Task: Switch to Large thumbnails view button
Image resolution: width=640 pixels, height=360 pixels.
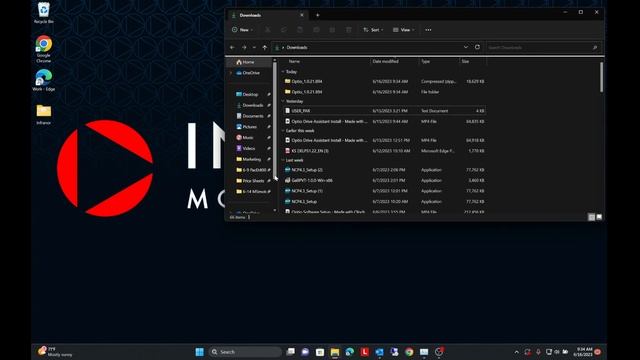Action: click(x=599, y=217)
